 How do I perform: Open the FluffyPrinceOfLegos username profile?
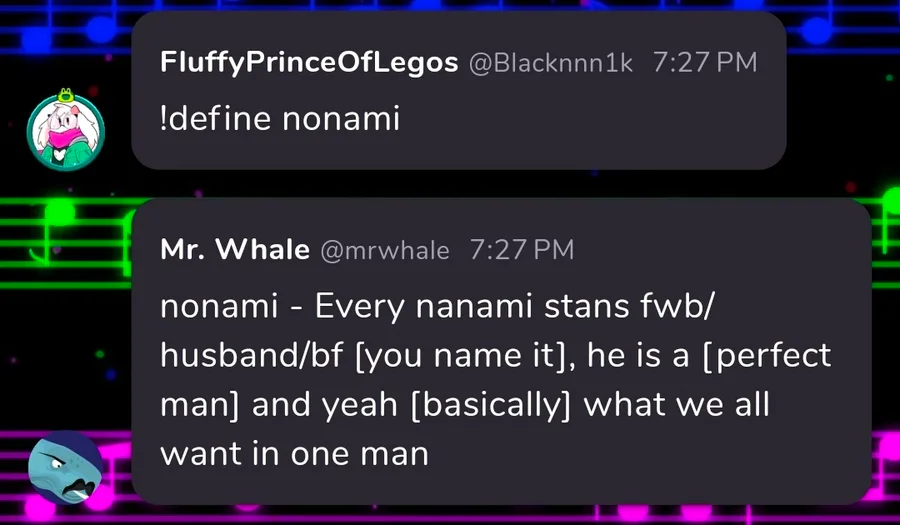(x=308, y=62)
